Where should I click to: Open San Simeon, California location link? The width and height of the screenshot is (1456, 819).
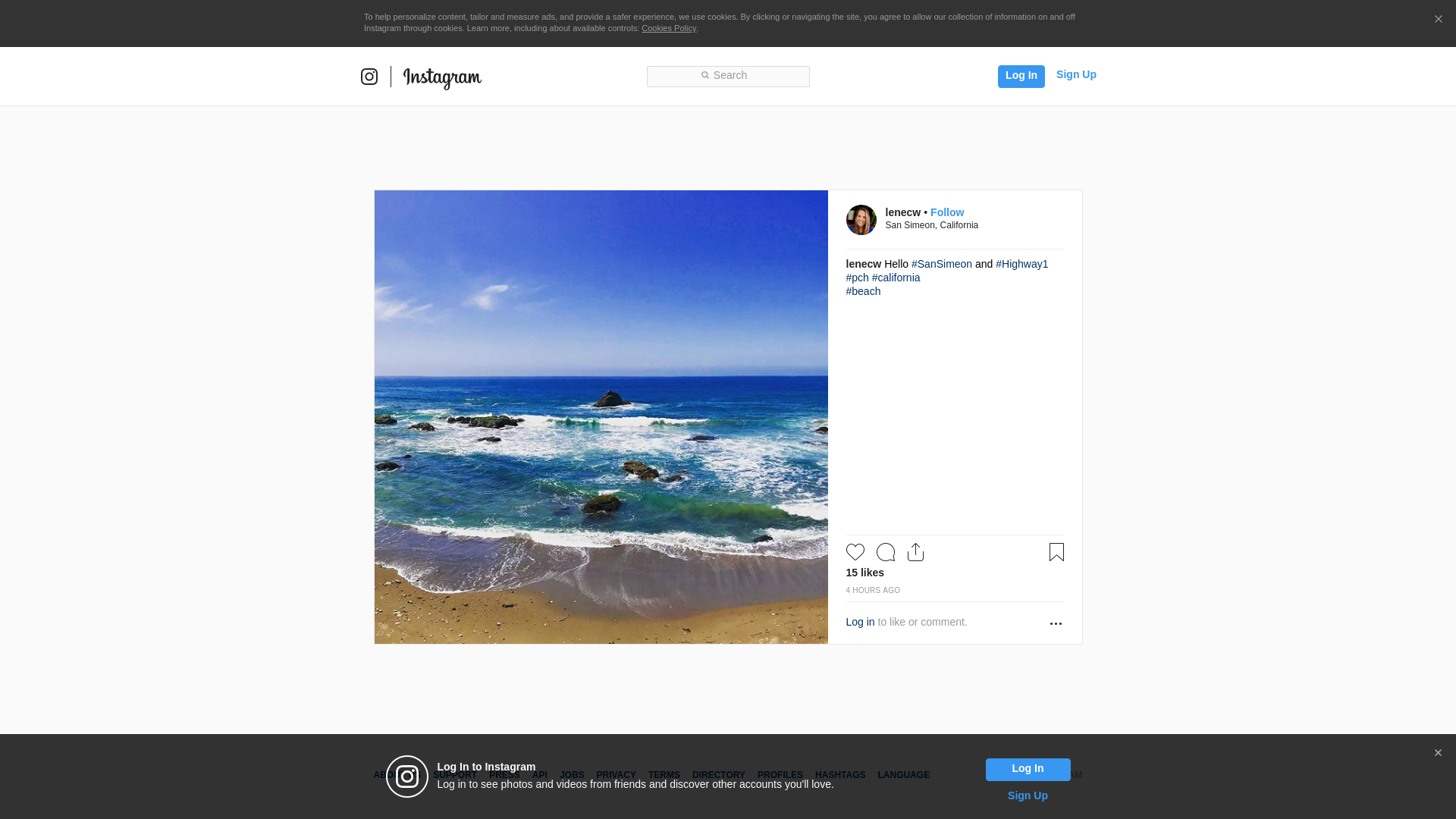click(931, 225)
